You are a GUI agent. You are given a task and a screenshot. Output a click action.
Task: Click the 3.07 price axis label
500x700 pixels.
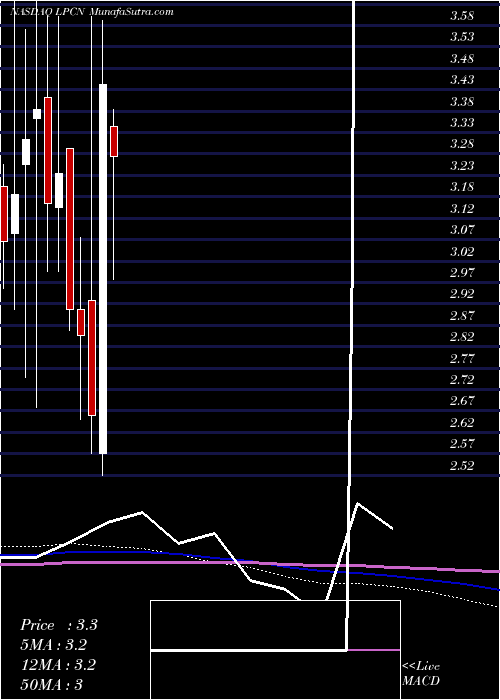point(462,230)
